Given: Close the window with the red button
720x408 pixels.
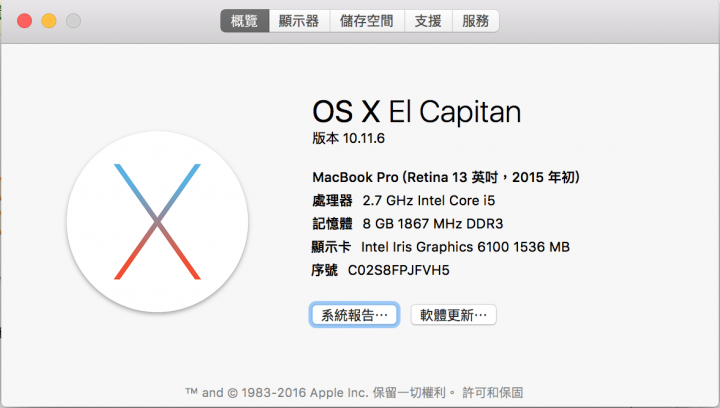Looking at the screenshot, I should tap(24, 21).
